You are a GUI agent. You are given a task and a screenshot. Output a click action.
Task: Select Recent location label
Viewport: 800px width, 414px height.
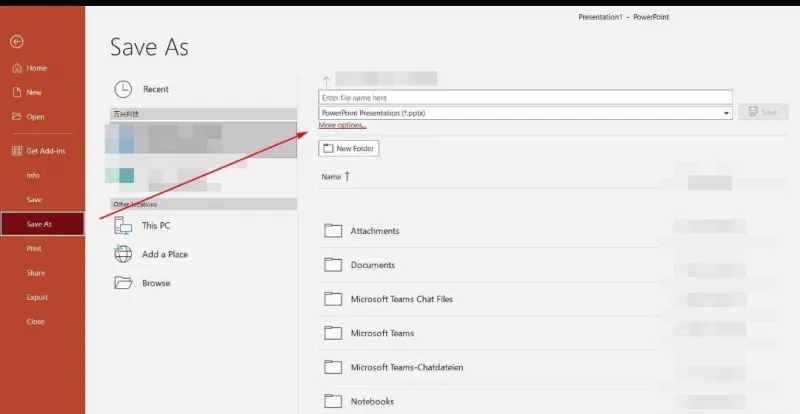(x=156, y=89)
